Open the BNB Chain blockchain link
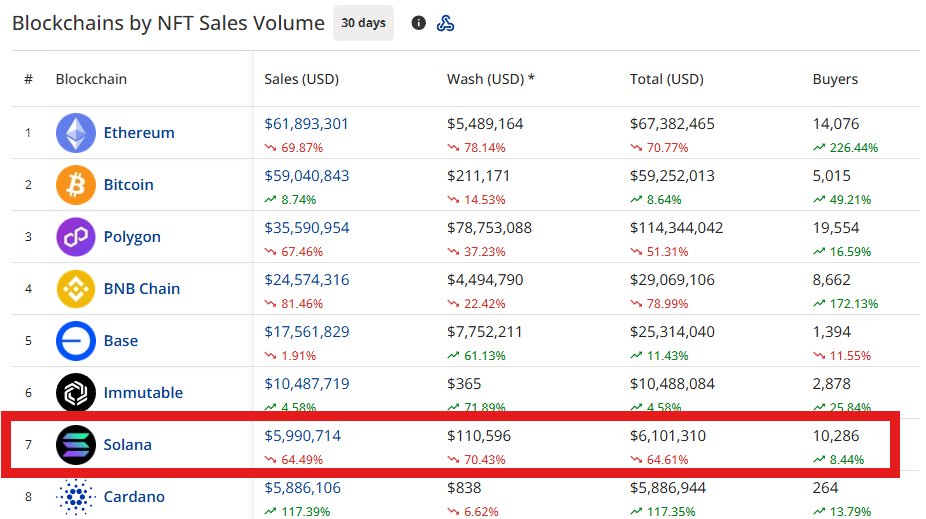 tap(142, 289)
